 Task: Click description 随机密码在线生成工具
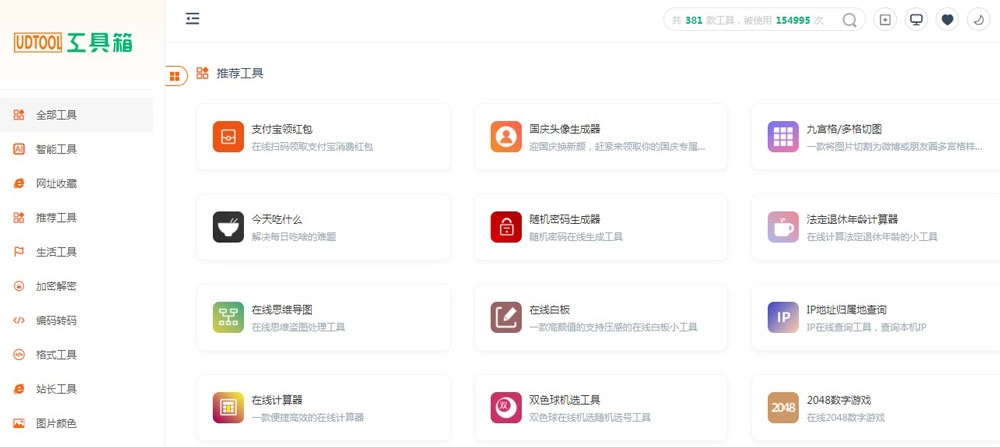pos(576,237)
